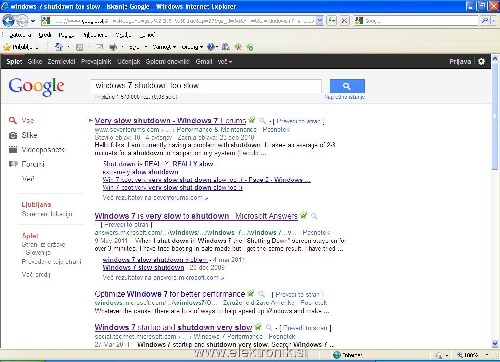500x362 pixels.
Task: Open Gmail from the Google top bar
Action: (204, 62)
